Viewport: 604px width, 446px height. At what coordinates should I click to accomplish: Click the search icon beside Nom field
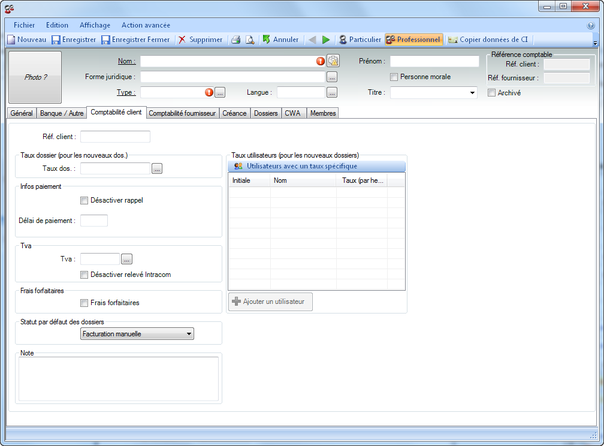click(333, 61)
